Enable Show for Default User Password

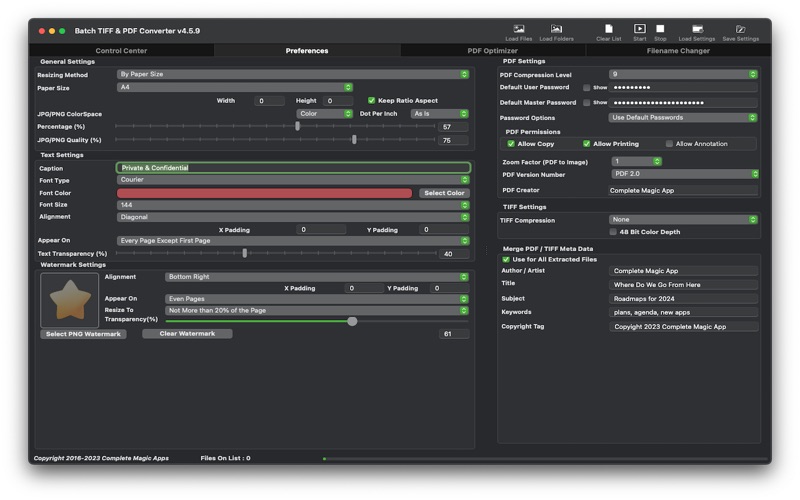pyautogui.click(x=587, y=88)
